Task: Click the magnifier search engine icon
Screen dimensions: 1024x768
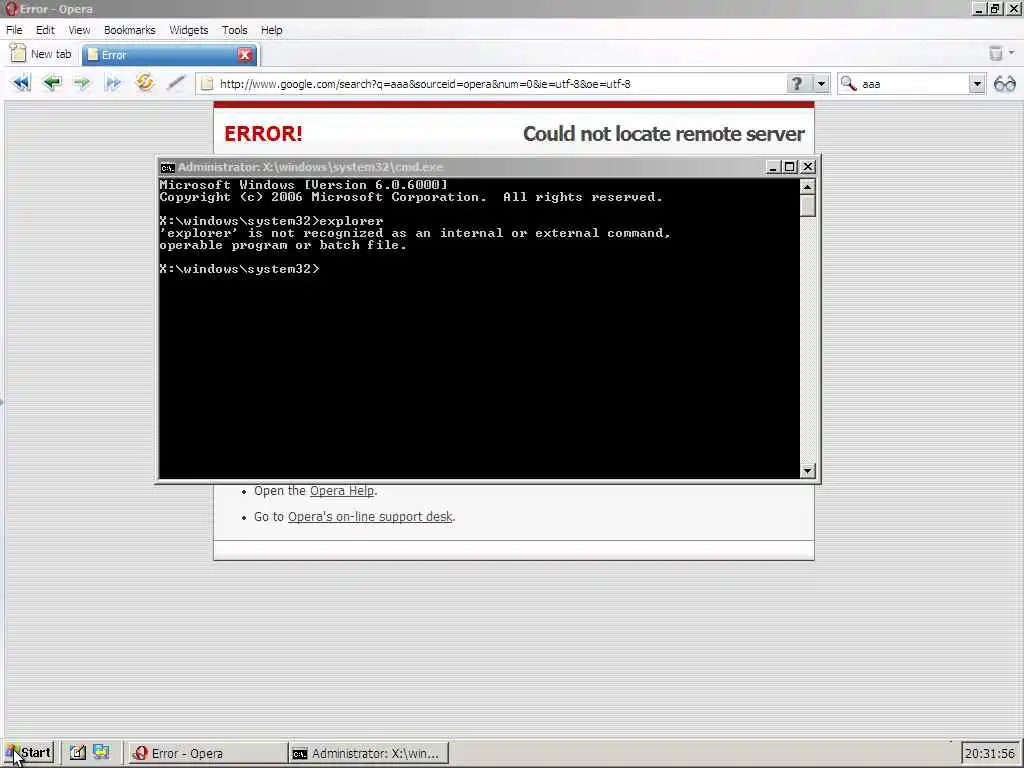Action: point(848,84)
